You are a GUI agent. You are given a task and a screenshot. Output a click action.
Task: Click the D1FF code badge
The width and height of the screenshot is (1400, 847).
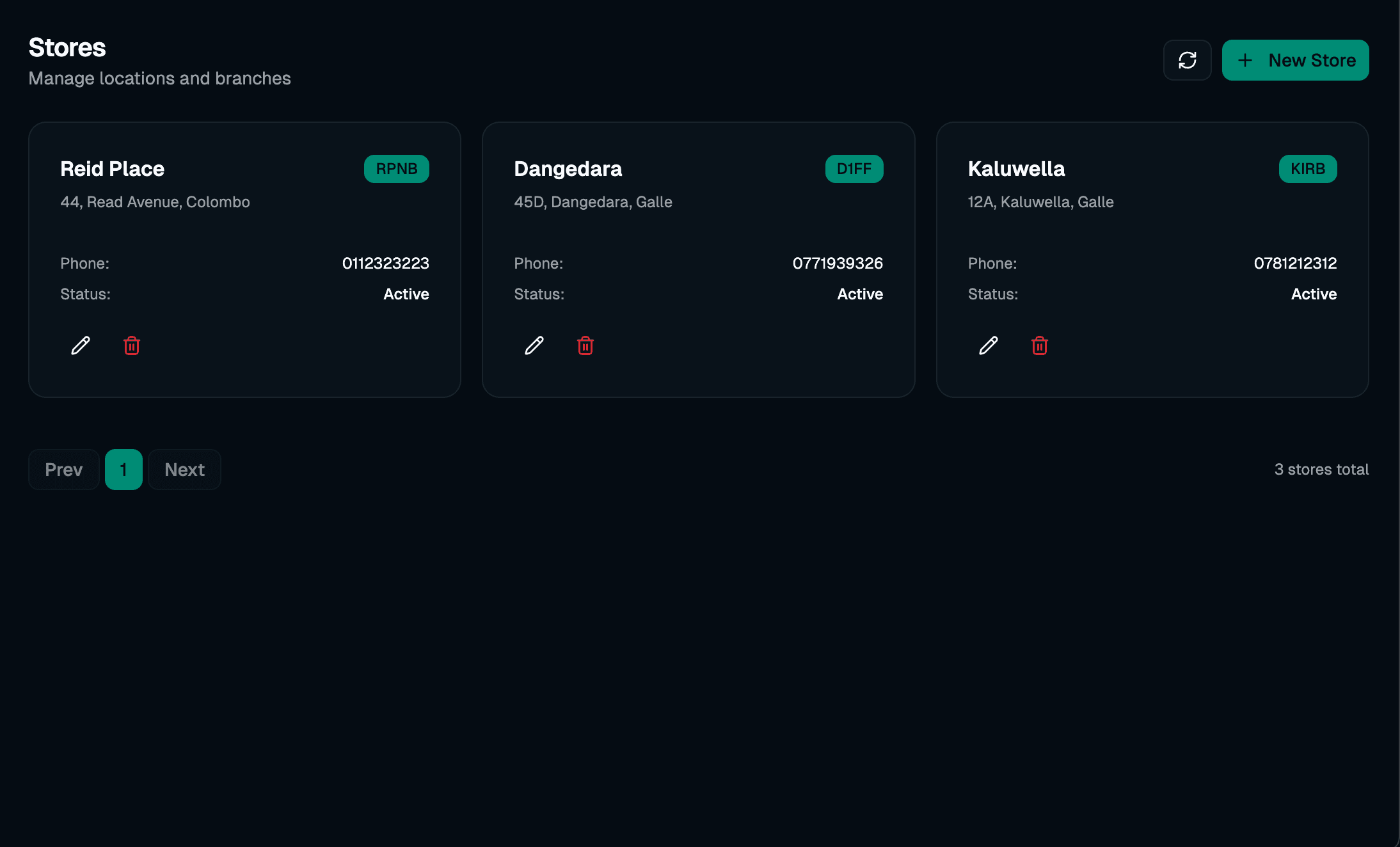tap(854, 169)
